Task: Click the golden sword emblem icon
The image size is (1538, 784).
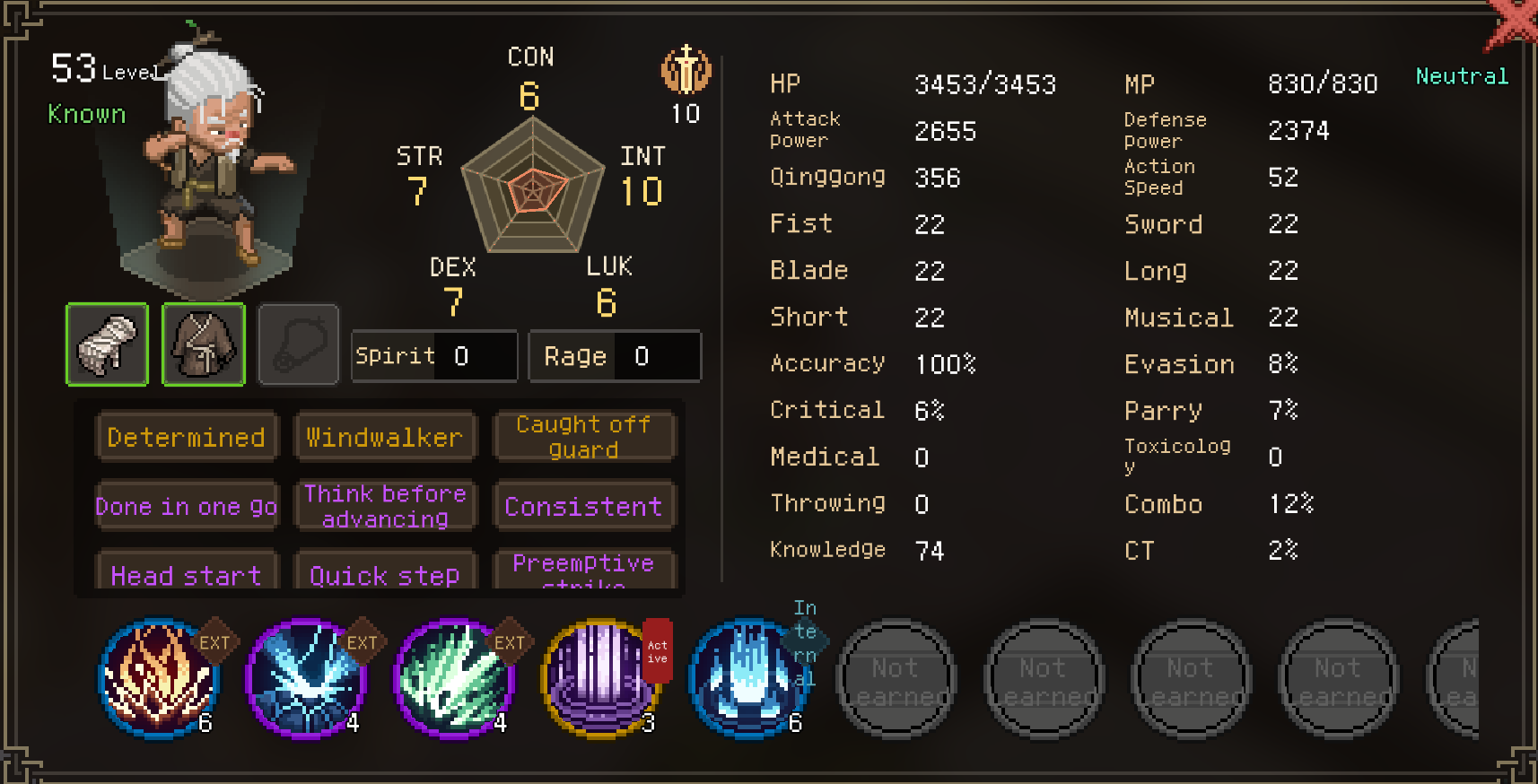Action: 686,71
